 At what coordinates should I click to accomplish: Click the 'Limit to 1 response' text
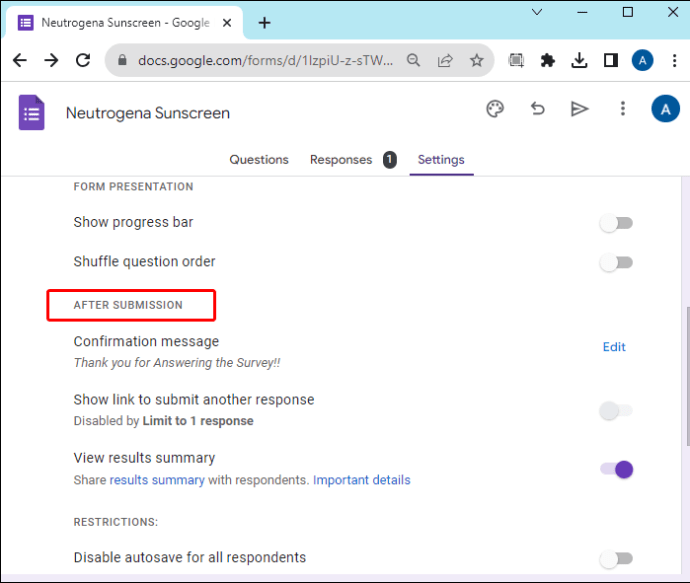point(198,421)
